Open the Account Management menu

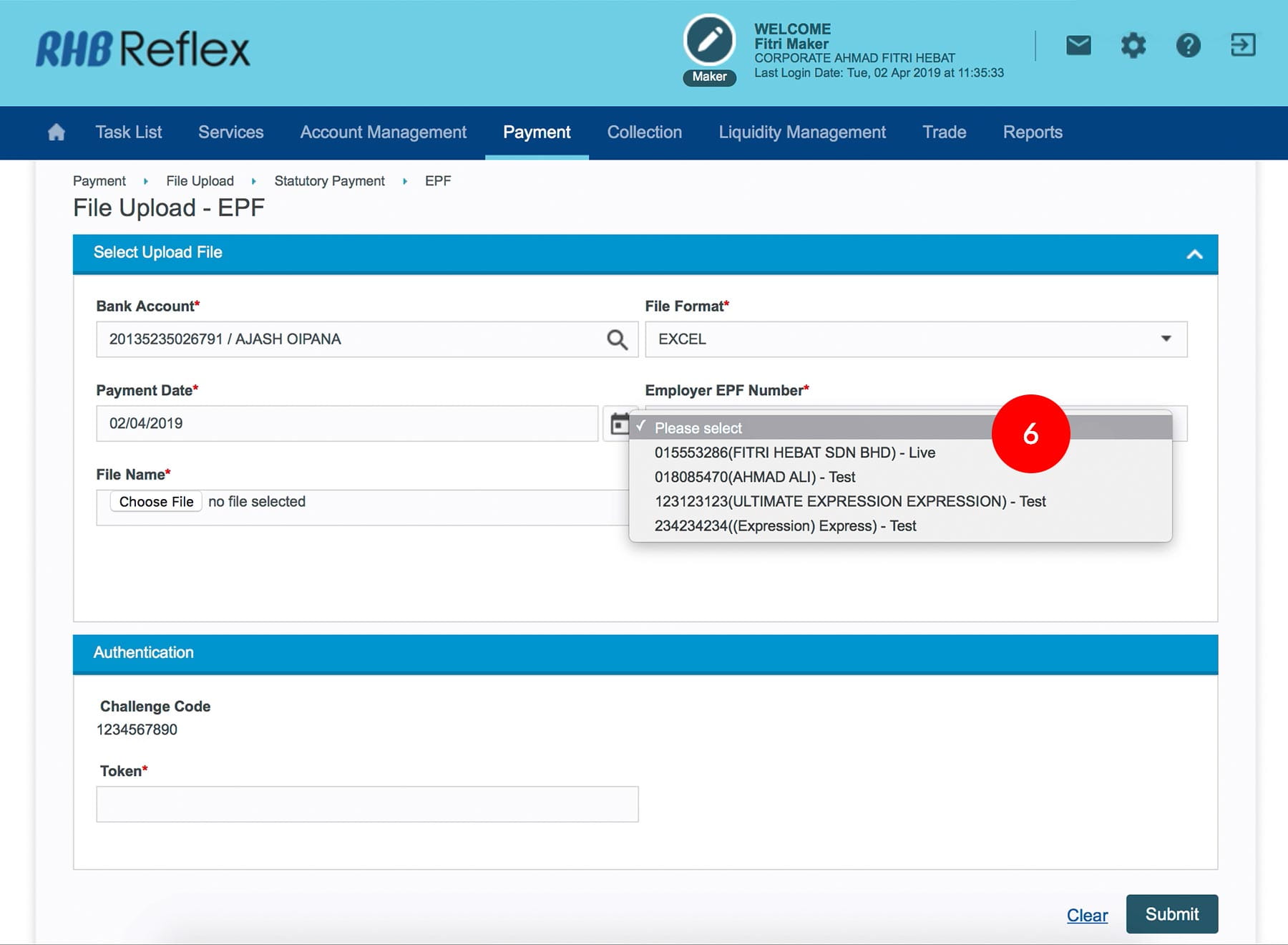pyautogui.click(x=383, y=132)
